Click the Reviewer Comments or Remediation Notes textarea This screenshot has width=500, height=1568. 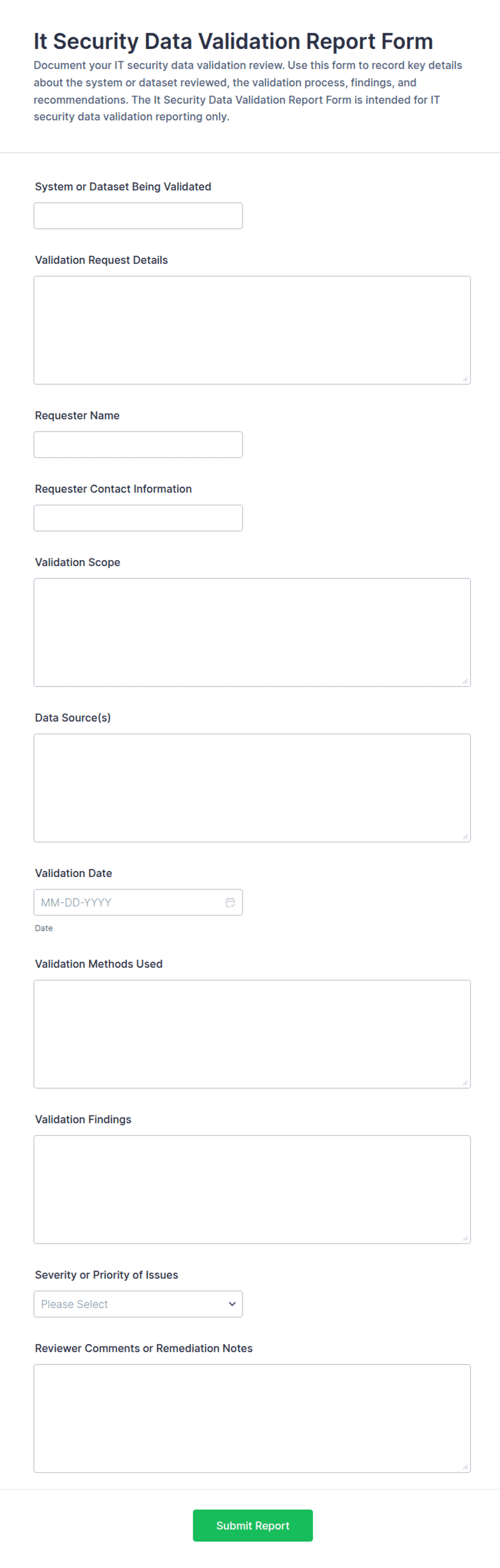pos(252,1418)
